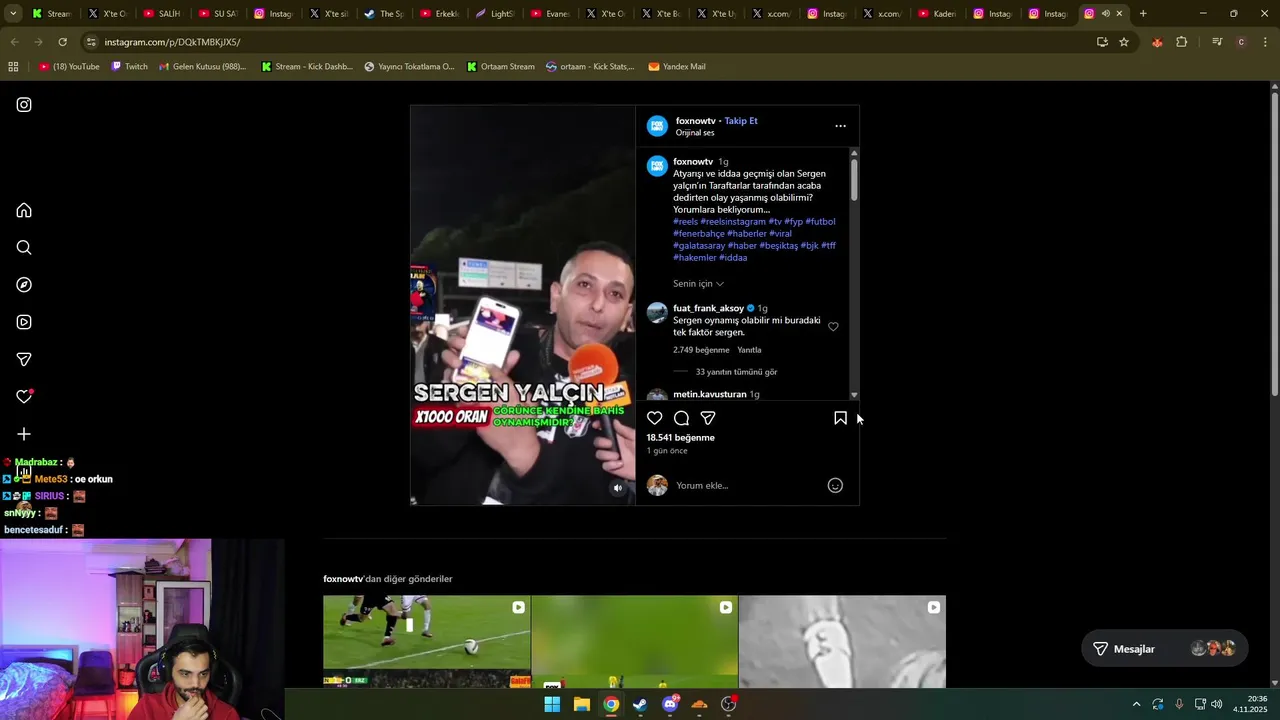
Task: Like fuat_frank_aksoy's comment
Action: click(833, 327)
